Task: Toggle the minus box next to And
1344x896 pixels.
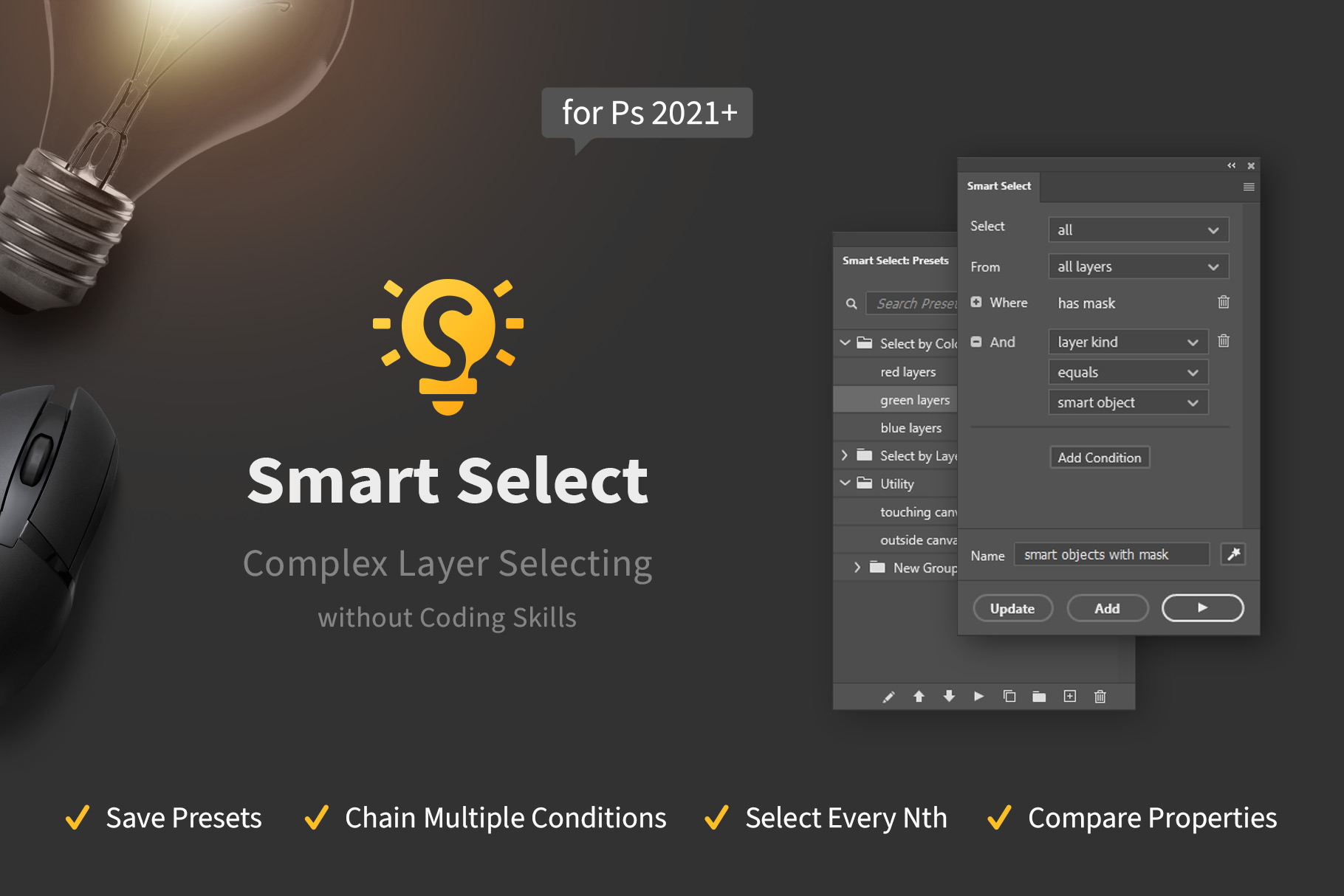Action: coord(976,342)
